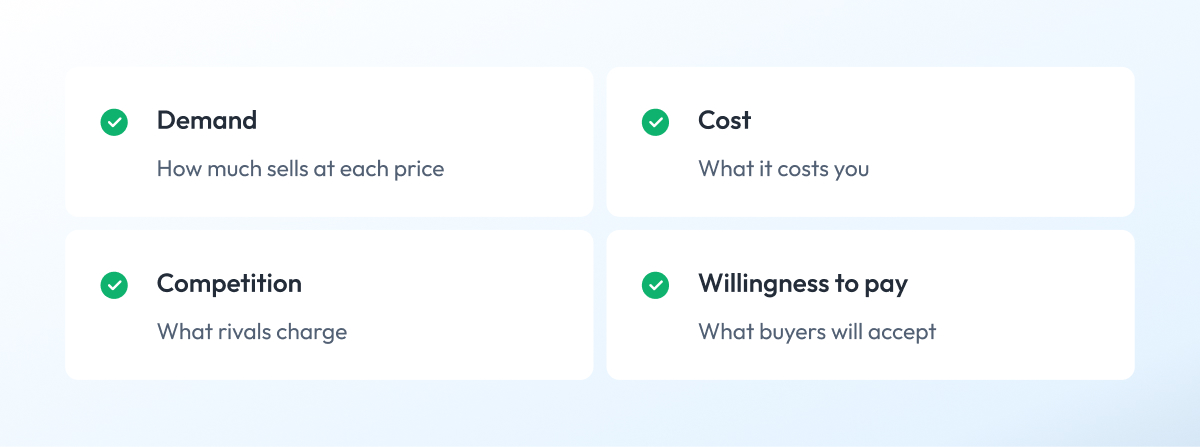This screenshot has width=1200, height=447.
Task: Click the word "pay" in the heading
Action: click(x=886, y=286)
